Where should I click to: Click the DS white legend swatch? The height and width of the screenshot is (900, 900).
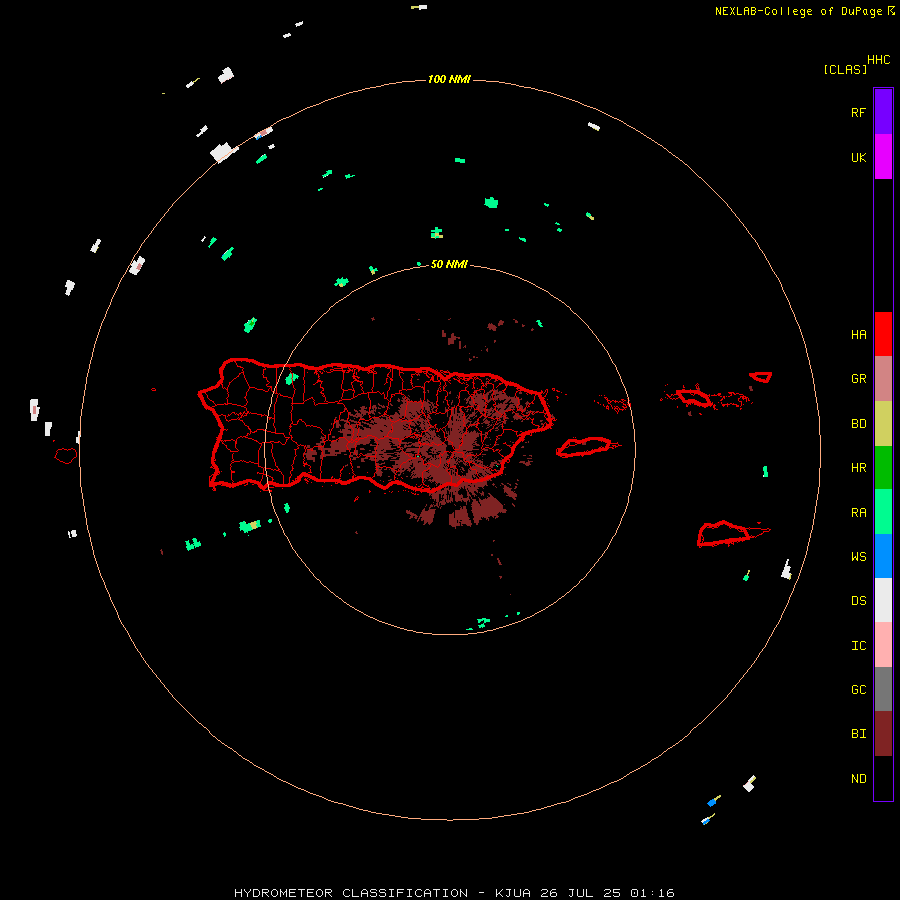pos(883,600)
